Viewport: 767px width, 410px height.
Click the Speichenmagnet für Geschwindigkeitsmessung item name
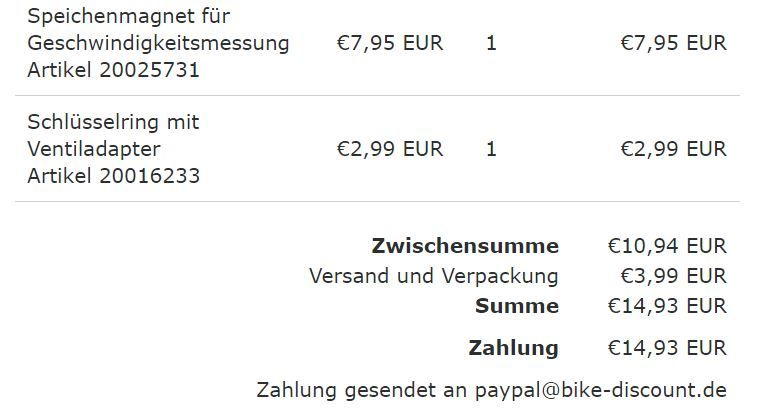click(158, 30)
